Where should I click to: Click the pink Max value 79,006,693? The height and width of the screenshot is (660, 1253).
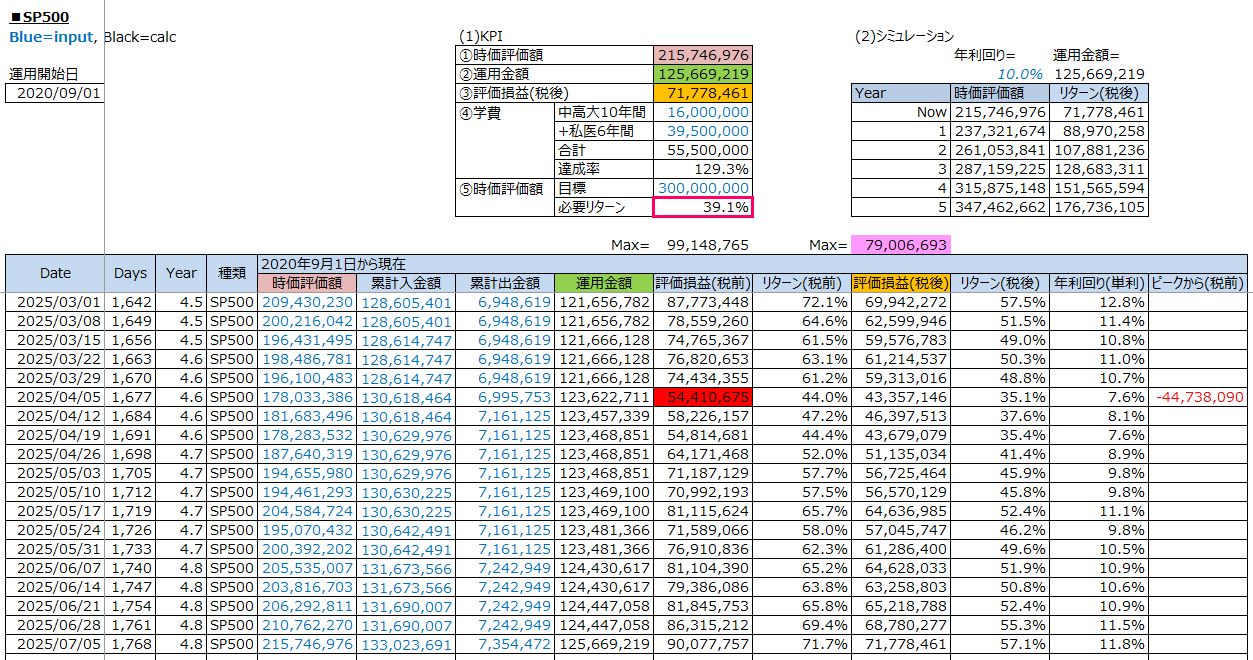[x=900, y=244]
